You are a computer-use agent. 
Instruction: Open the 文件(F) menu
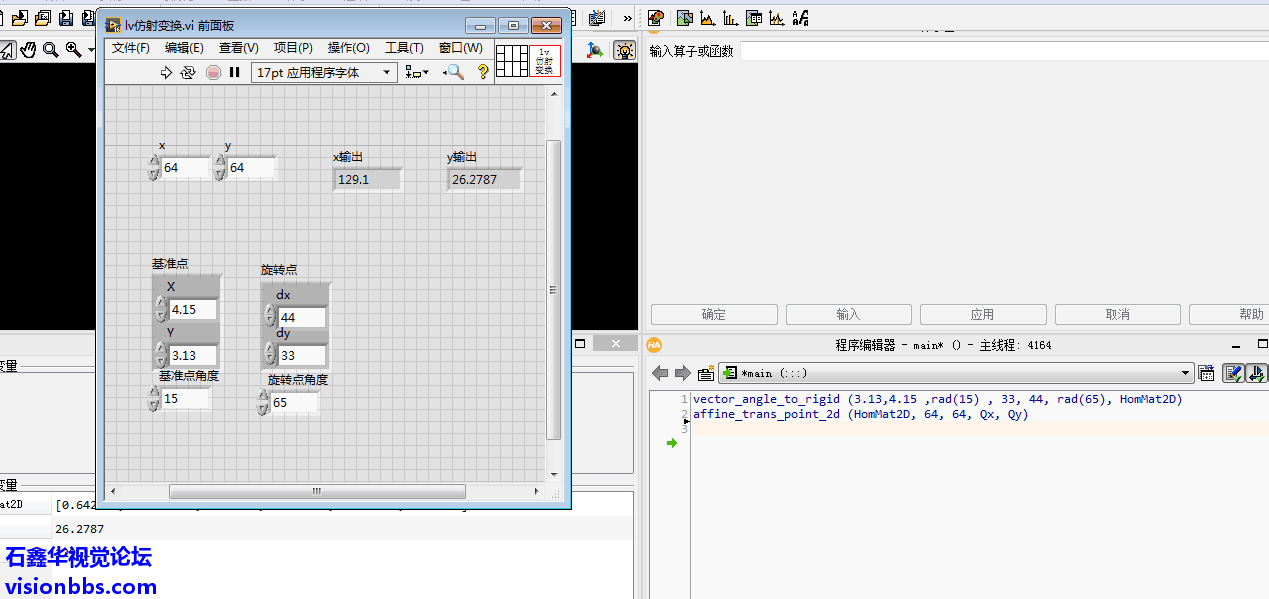click(131, 48)
